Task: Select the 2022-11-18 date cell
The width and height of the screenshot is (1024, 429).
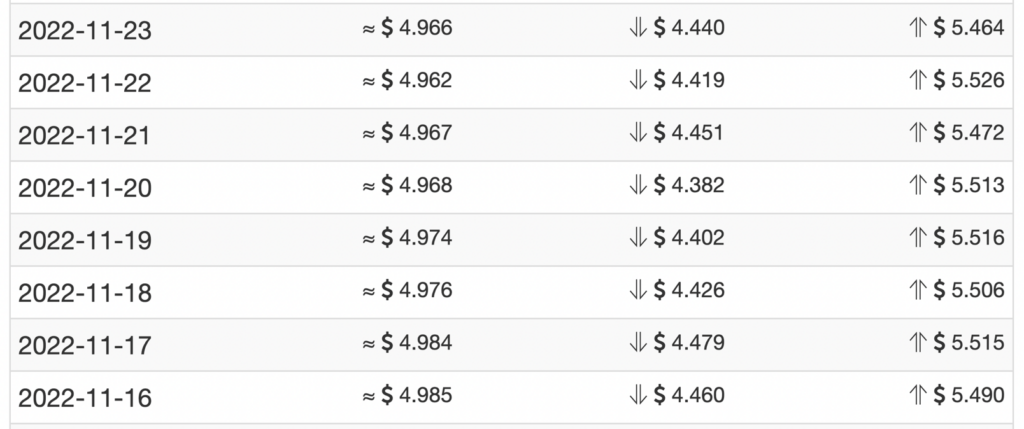Action: coord(85,293)
